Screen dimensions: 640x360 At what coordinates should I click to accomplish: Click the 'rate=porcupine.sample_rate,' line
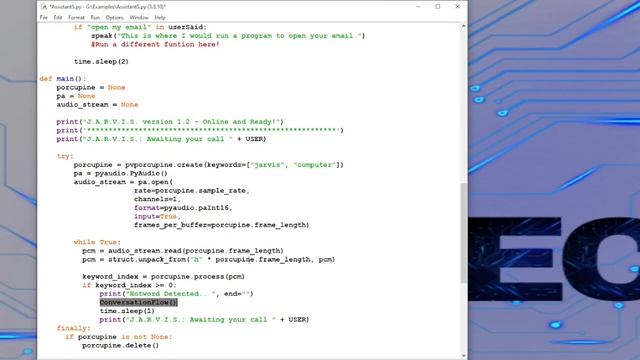191,191
